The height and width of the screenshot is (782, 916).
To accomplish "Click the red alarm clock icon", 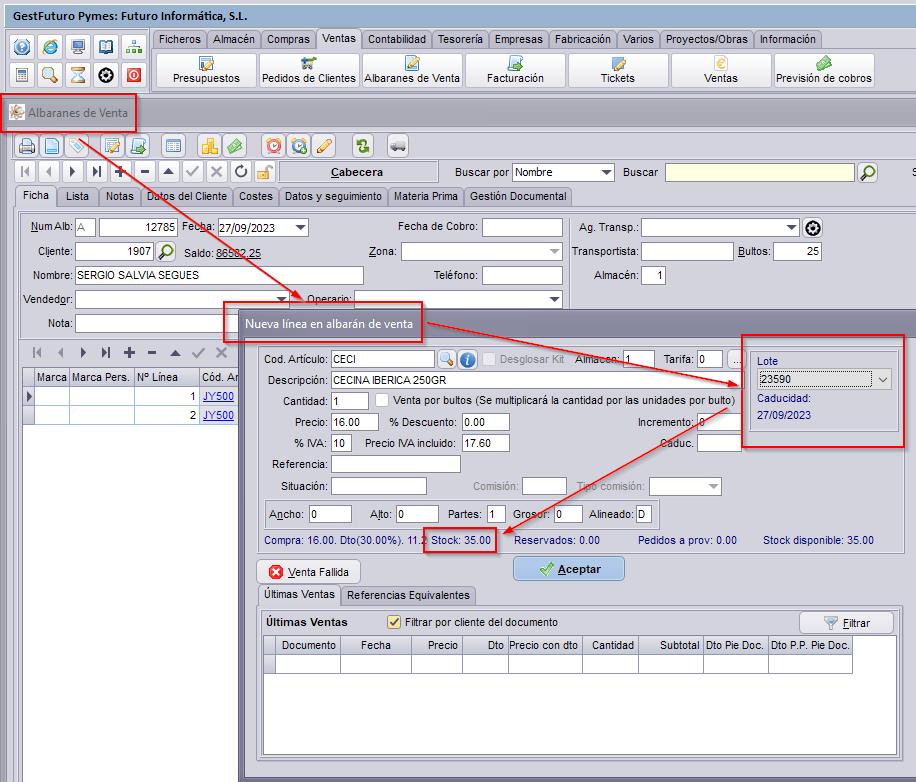I will (x=273, y=146).
